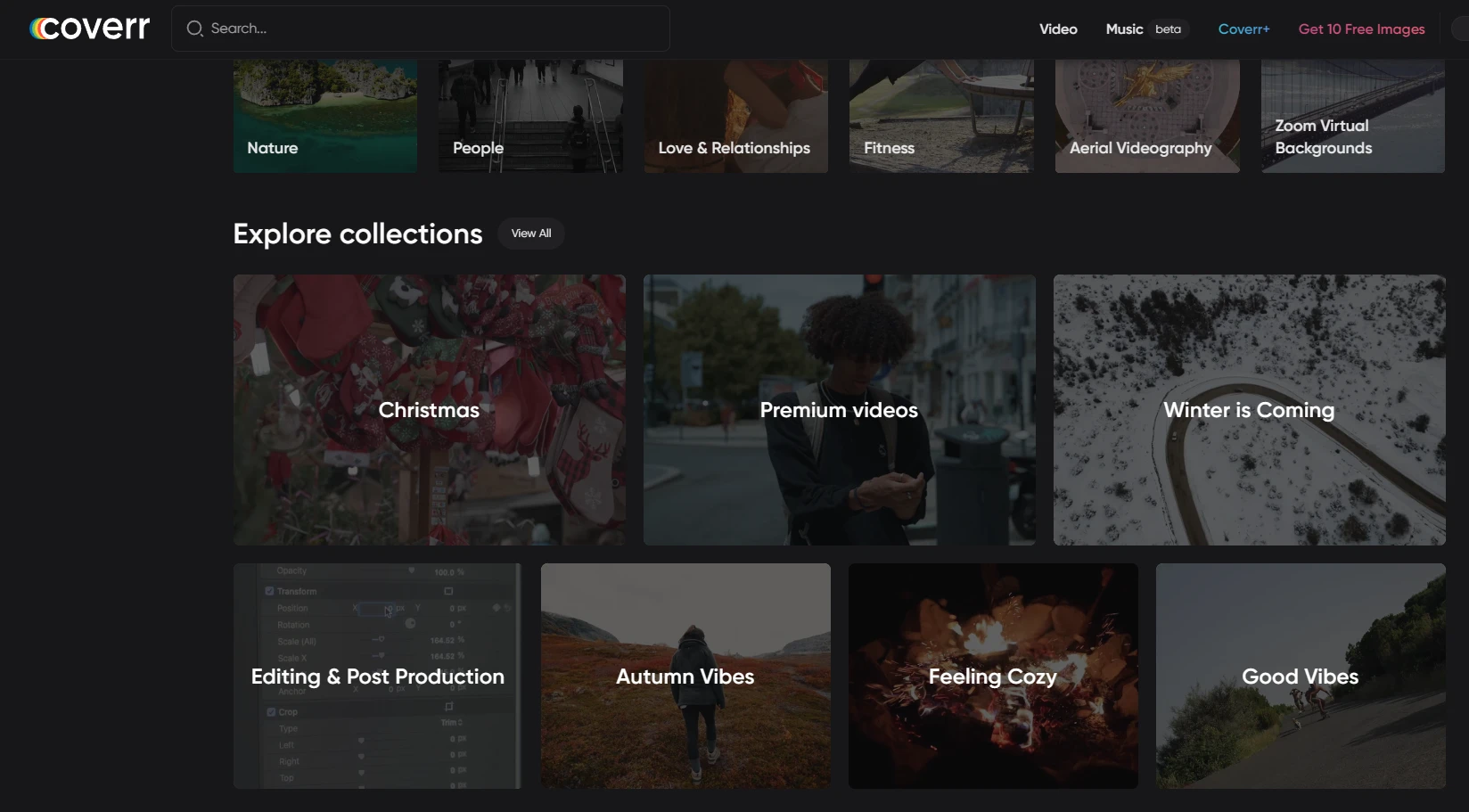Screen dimensions: 1469x812
Task: Open the Fitness category card
Action: click(x=941, y=116)
